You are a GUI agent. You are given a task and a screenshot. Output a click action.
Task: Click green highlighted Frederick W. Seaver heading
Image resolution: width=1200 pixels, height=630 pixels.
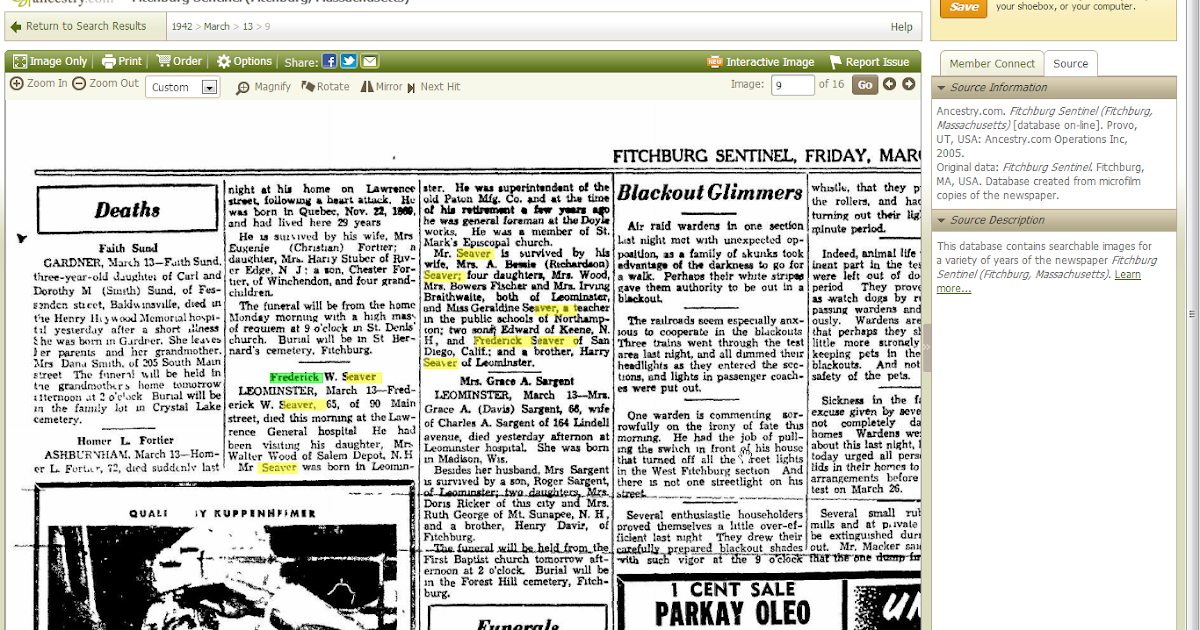[x=322, y=377]
